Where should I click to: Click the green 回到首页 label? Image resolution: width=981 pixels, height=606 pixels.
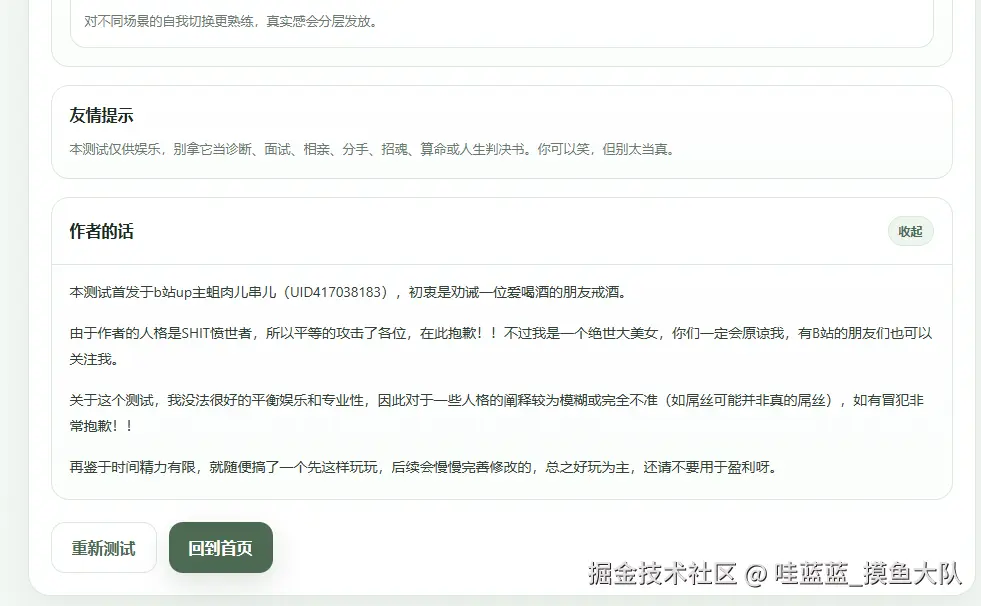point(220,547)
